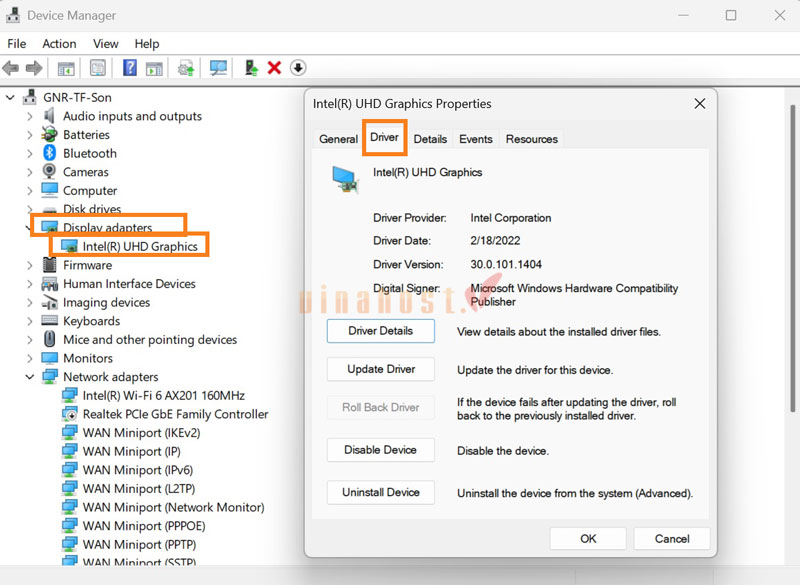Click the Mice and pointing devices icon
Screen dimensions: 800x585
49,339
